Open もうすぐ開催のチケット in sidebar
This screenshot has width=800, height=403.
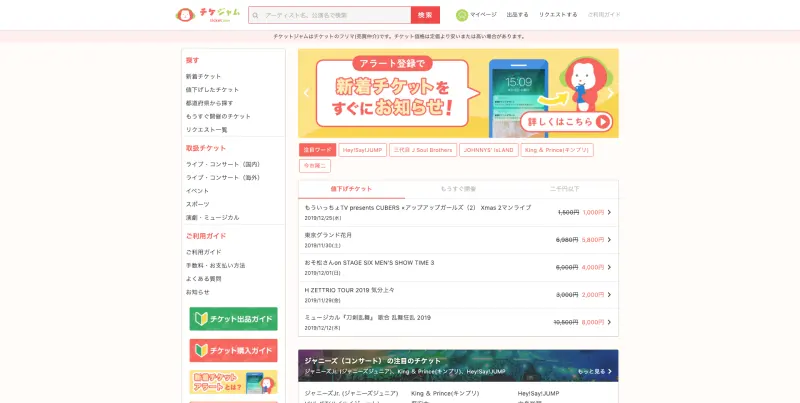coord(218,116)
